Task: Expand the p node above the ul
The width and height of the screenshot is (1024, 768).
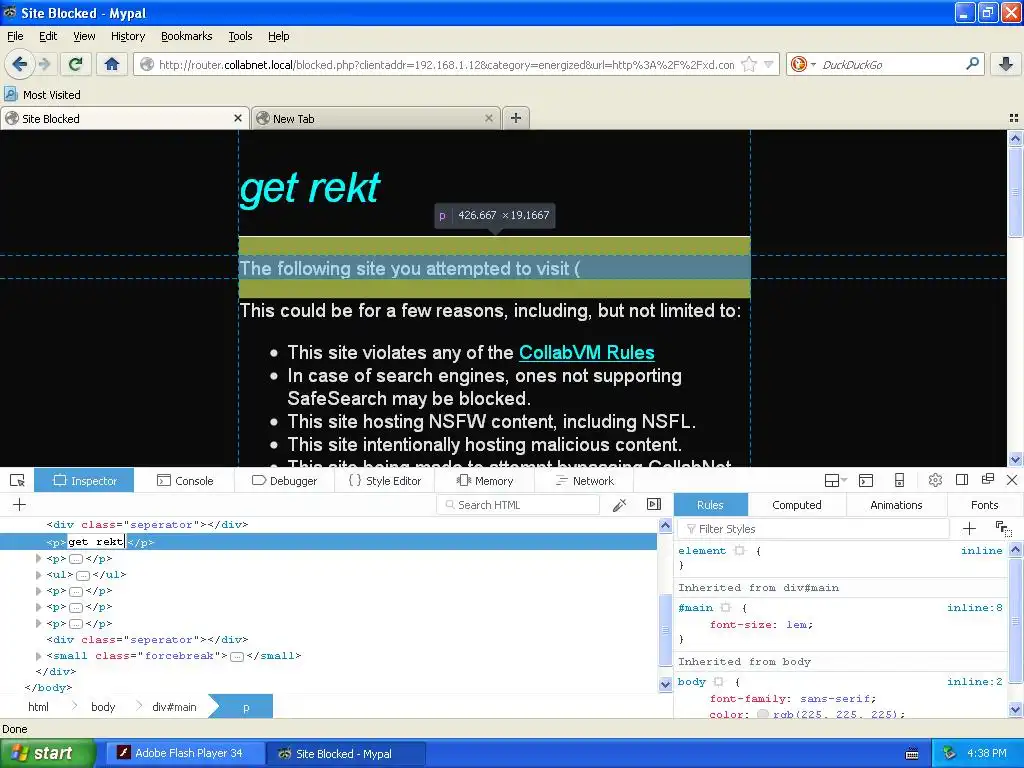Action: point(39,558)
